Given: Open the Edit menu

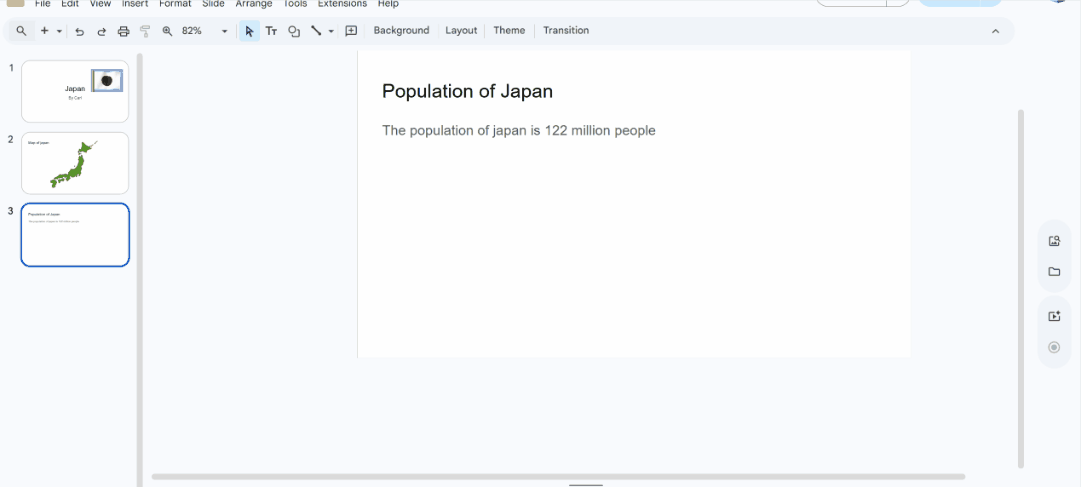Looking at the screenshot, I should point(70,3).
